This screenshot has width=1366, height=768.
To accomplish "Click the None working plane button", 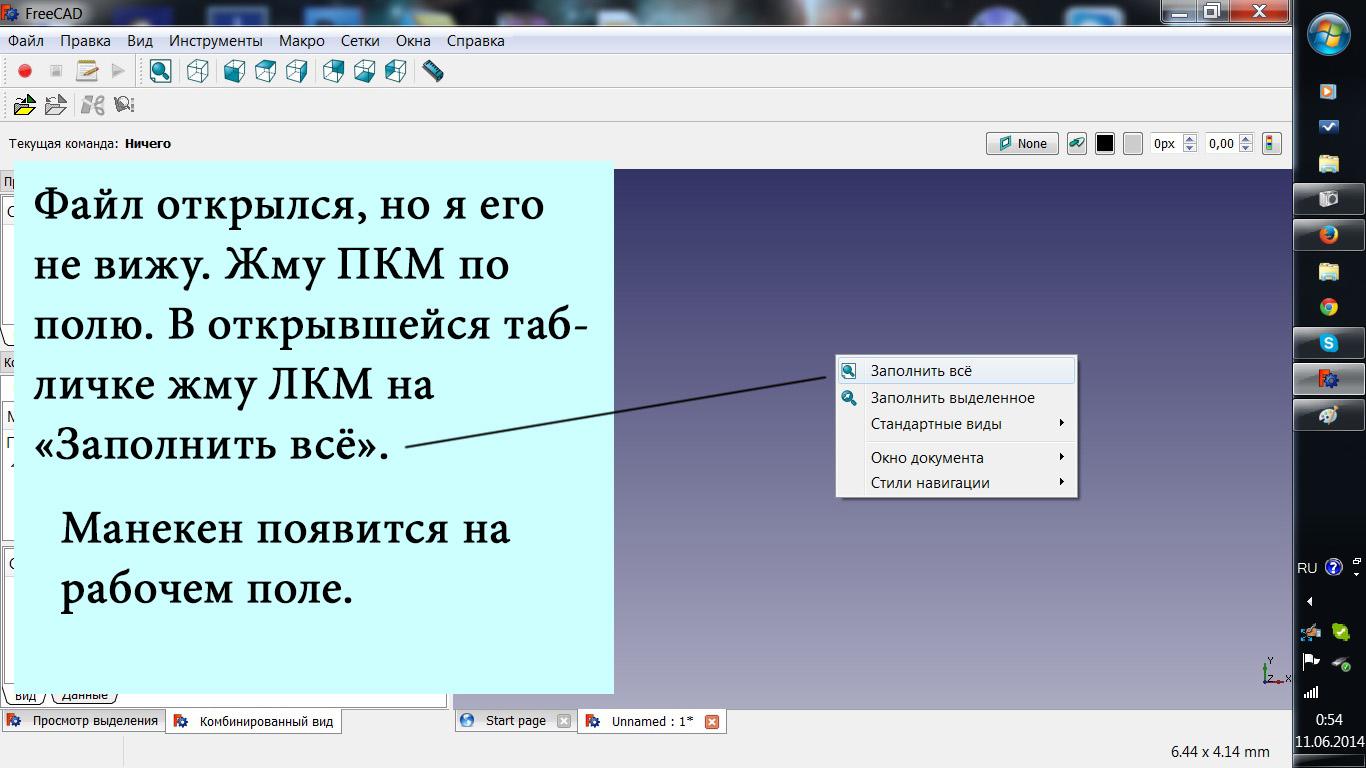I will [1022, 144].
